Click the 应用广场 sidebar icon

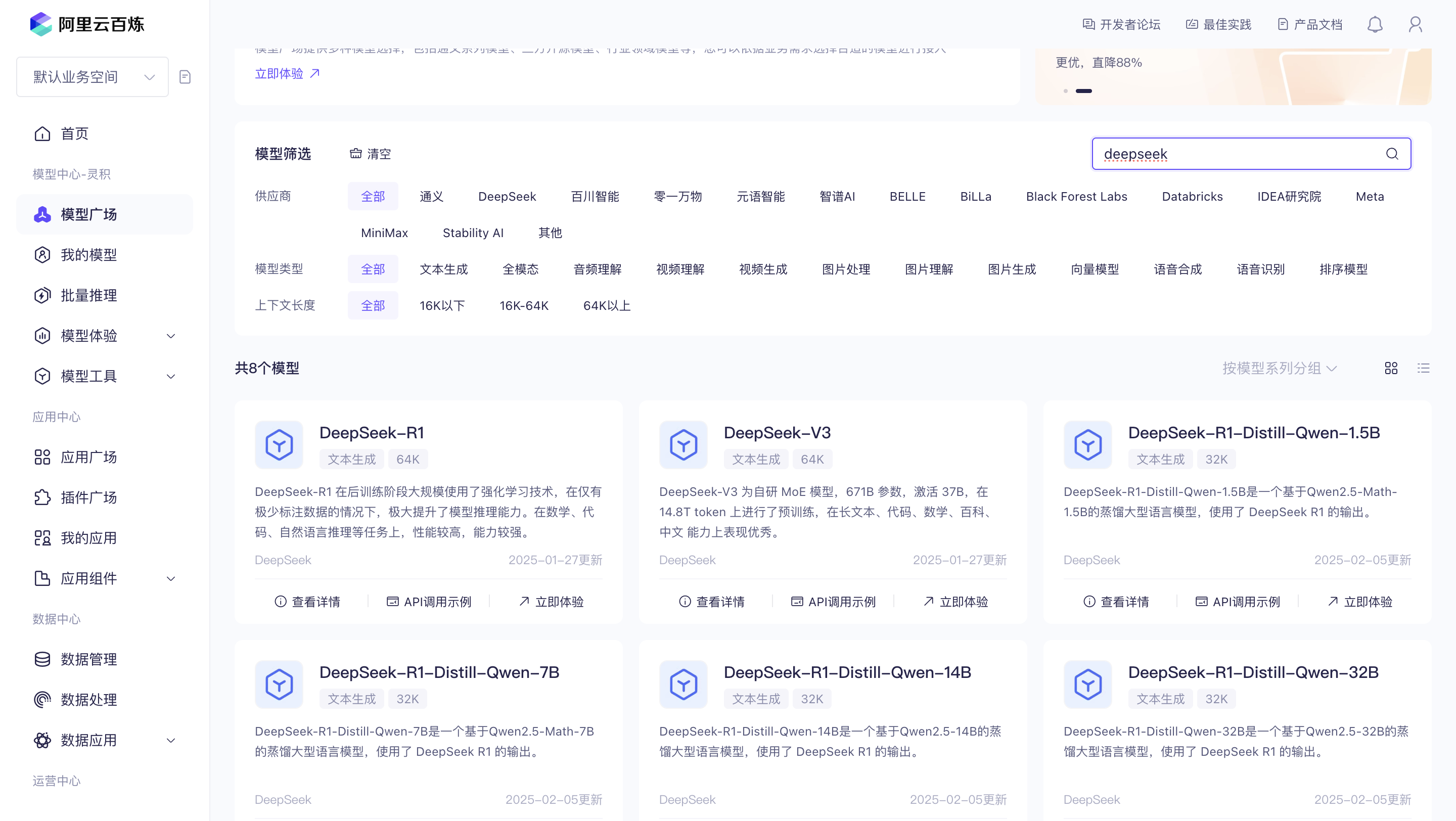tap(42, 457)
